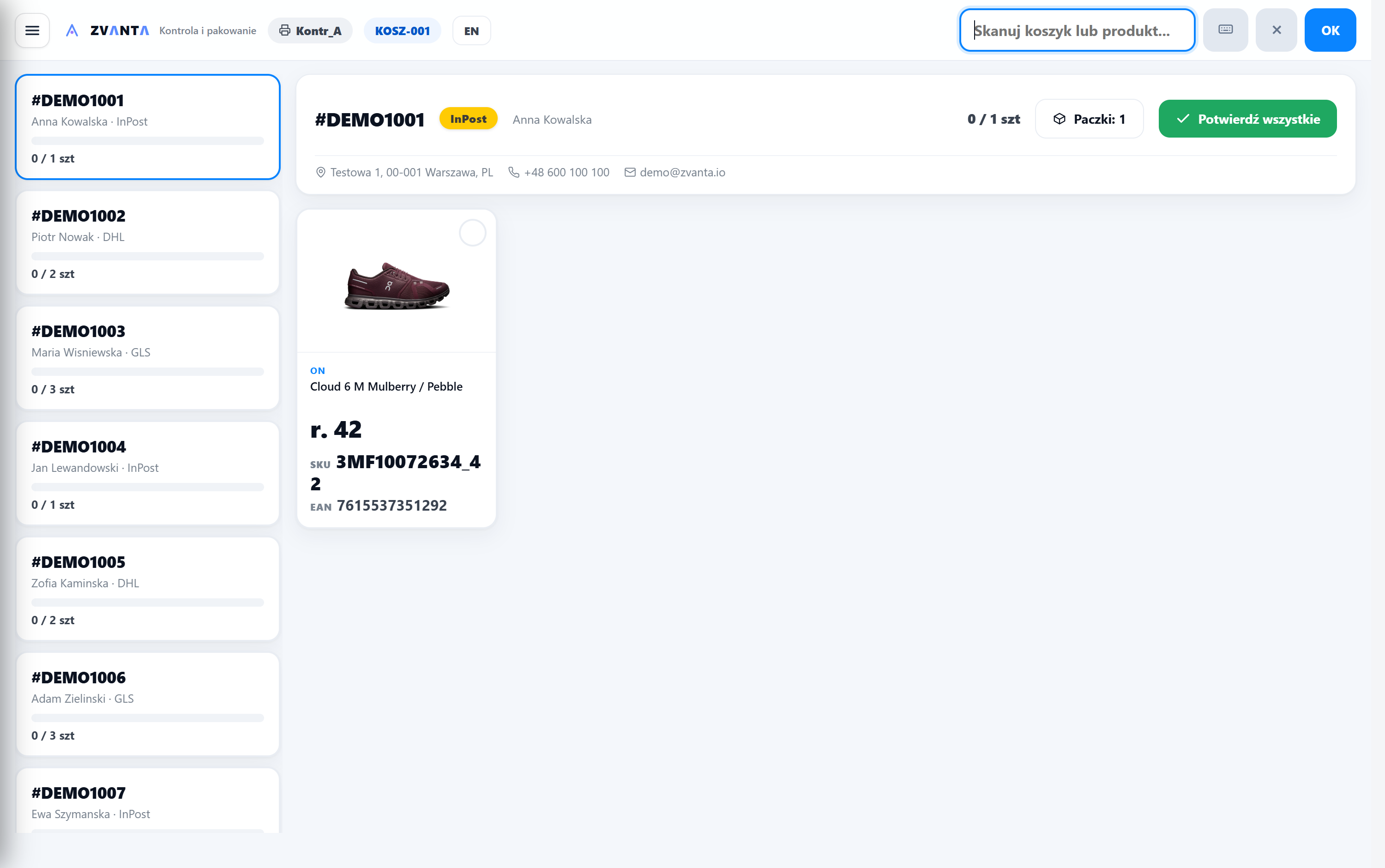Click the blue OK button
Image resolution: width=1385 pixels, height=868 pixels.
pyautogui.click(x=1330, y=30)
